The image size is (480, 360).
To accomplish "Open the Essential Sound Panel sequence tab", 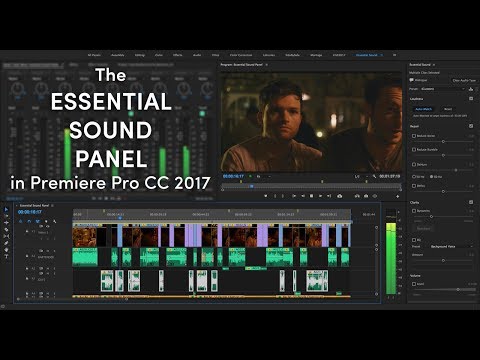I will [34, 206].
